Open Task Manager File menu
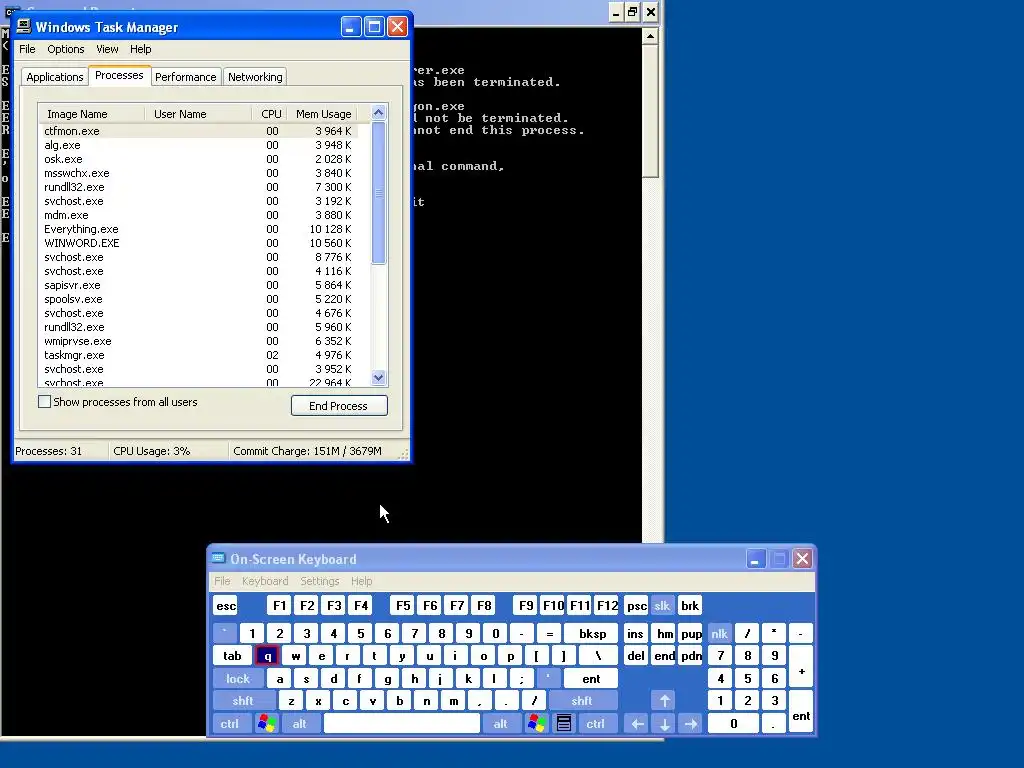The width and height of the screenshot is (1024, 768). tap(27, 49)
